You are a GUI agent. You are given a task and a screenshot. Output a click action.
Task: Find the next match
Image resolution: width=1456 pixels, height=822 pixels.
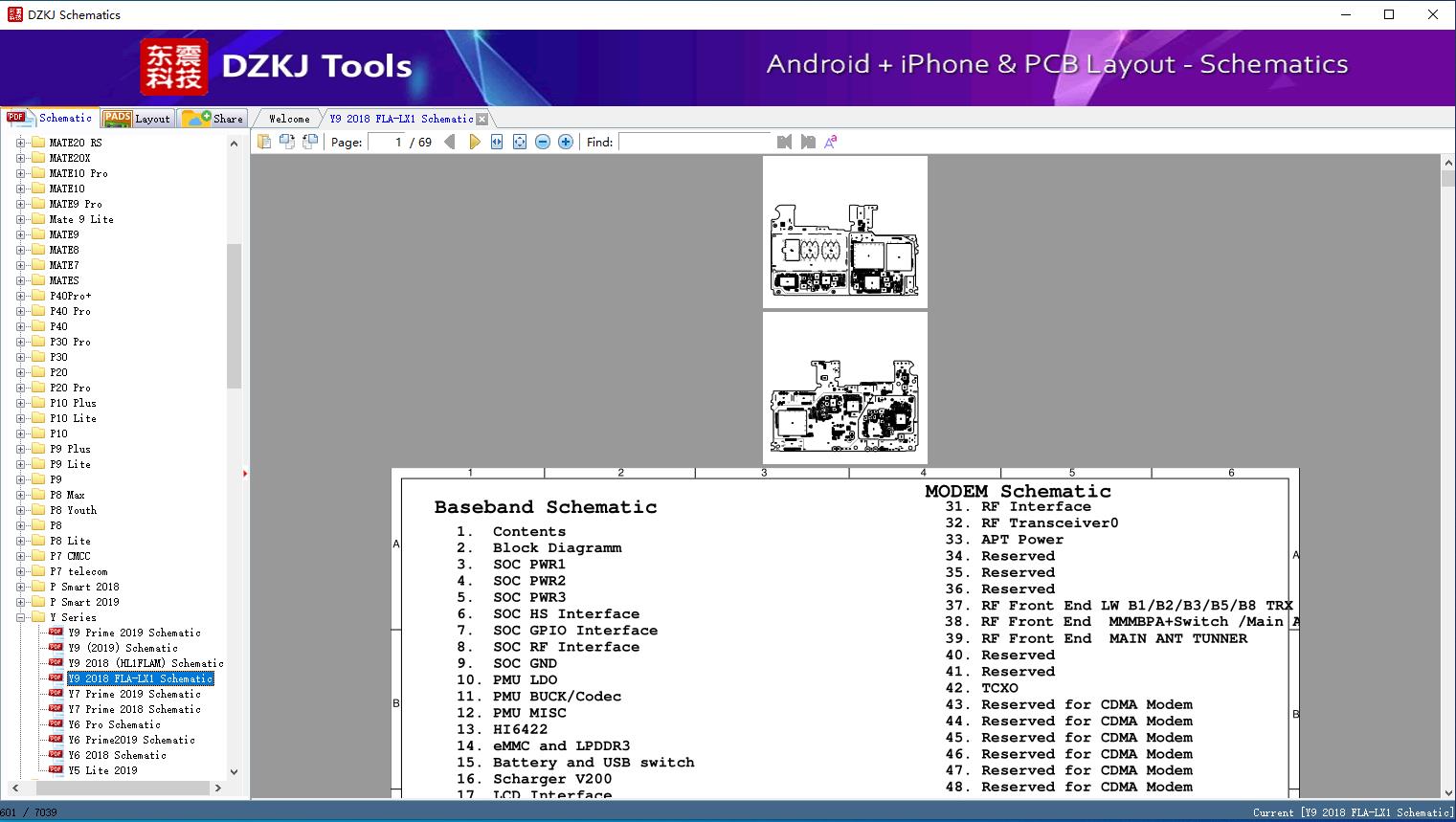[808, 142]
